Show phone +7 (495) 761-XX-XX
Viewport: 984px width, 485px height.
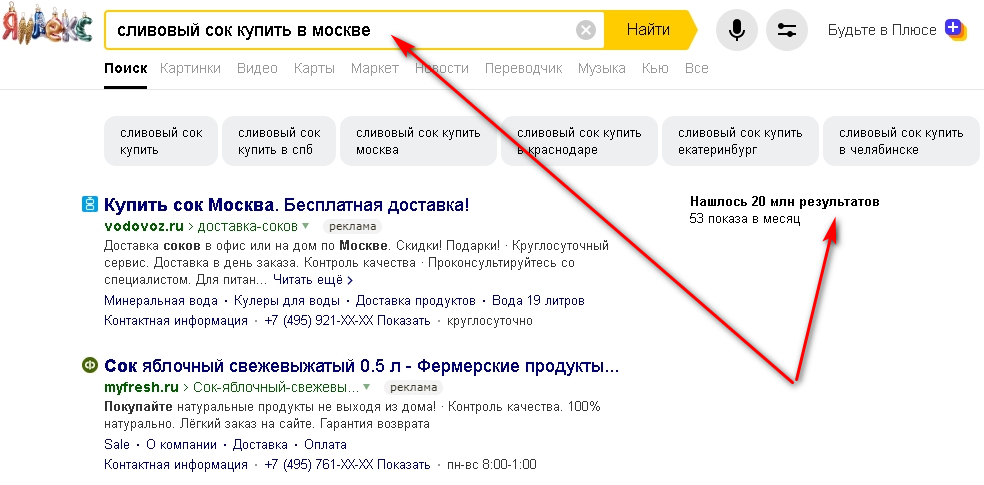[x=347, y=465]
